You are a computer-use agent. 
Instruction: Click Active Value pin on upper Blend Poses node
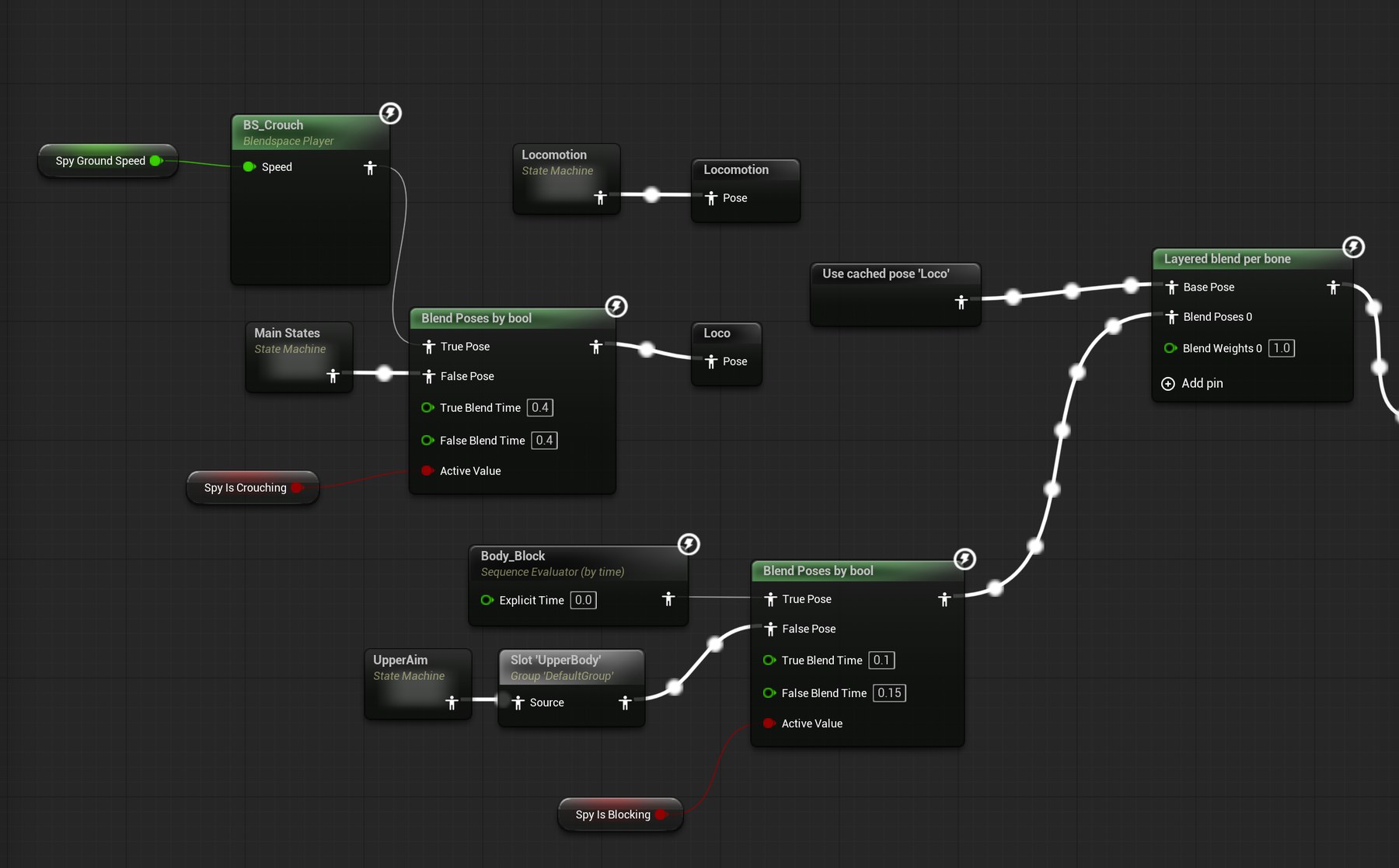click(427, 471)
